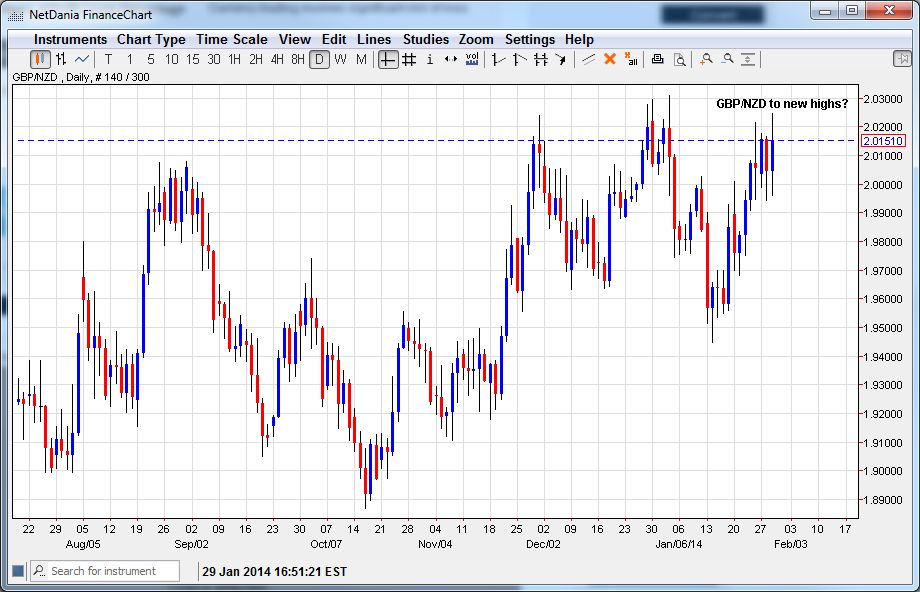Select the arrow drawing tool icon
920x592 pixels.
point(561,59)
